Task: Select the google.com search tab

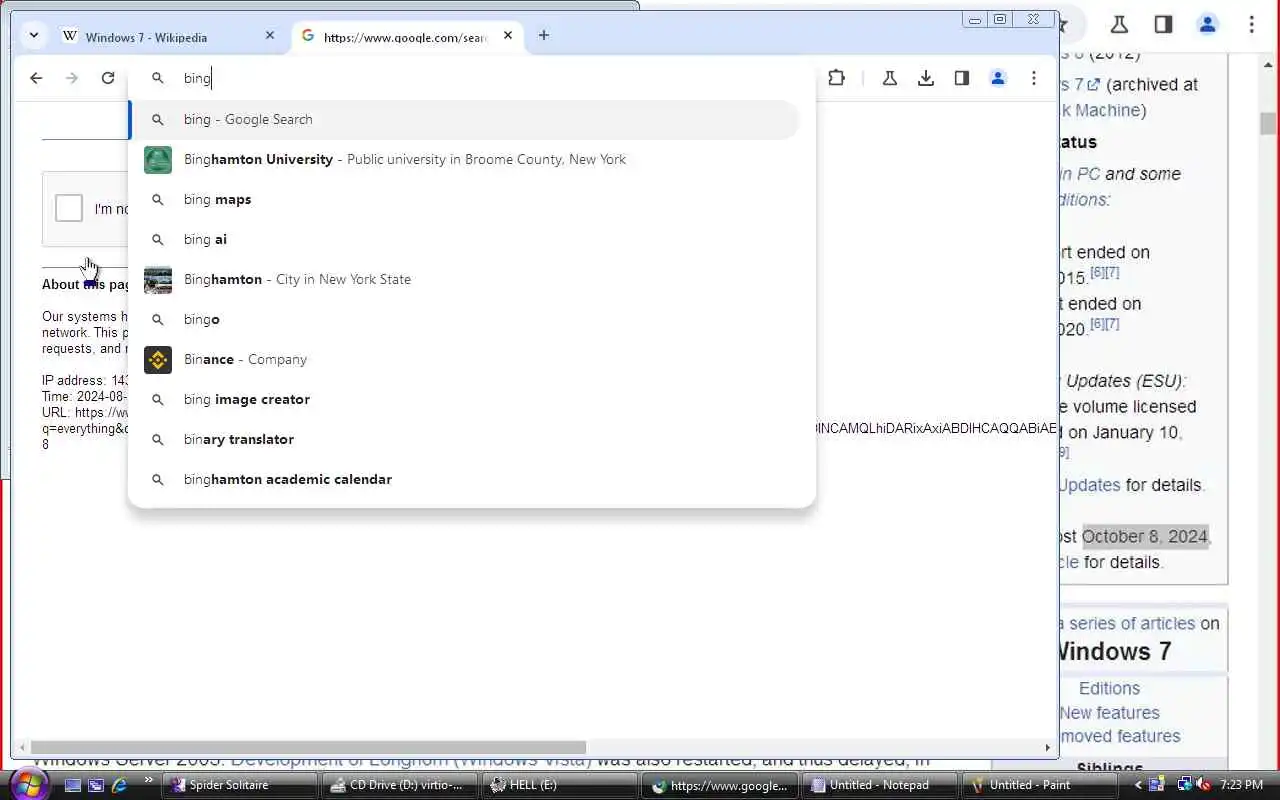Action: coord(410,36)
